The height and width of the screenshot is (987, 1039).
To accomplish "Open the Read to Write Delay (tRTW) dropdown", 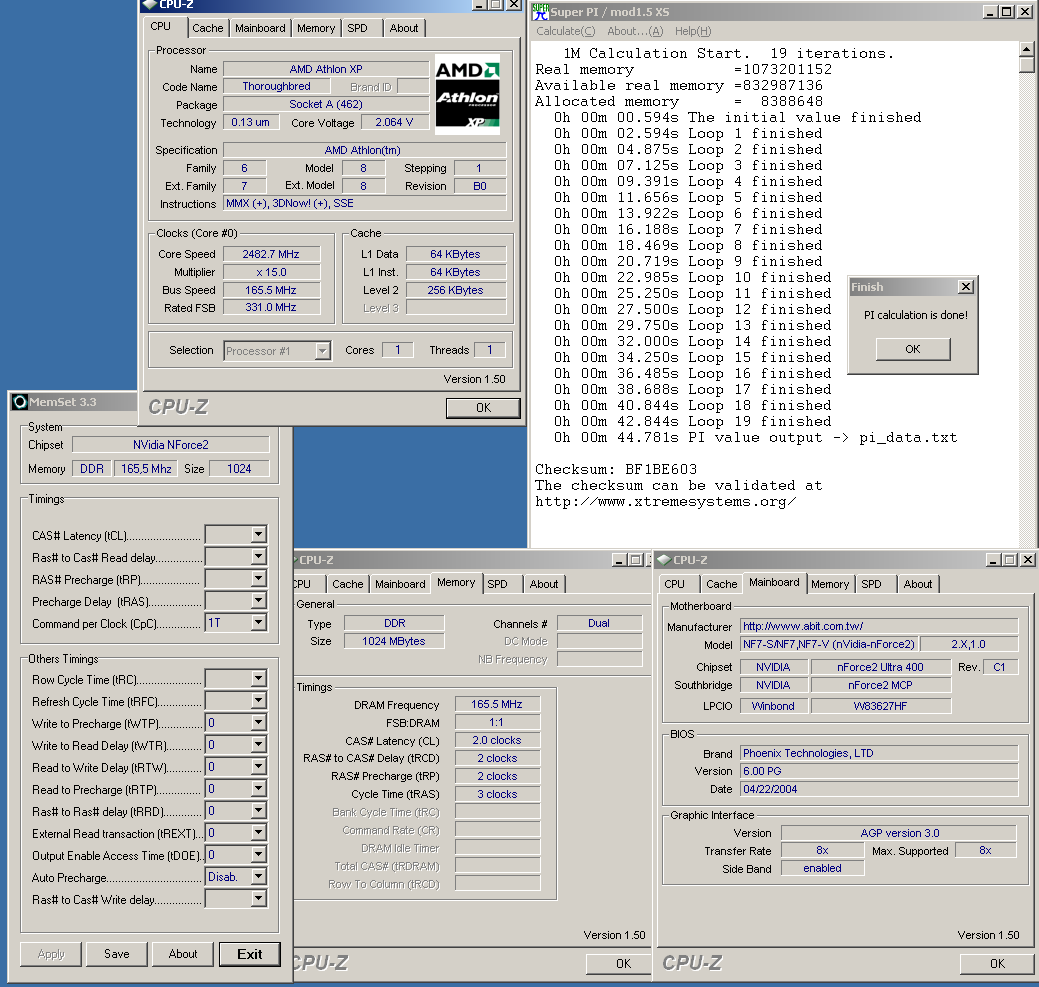I will coord(259,766).
